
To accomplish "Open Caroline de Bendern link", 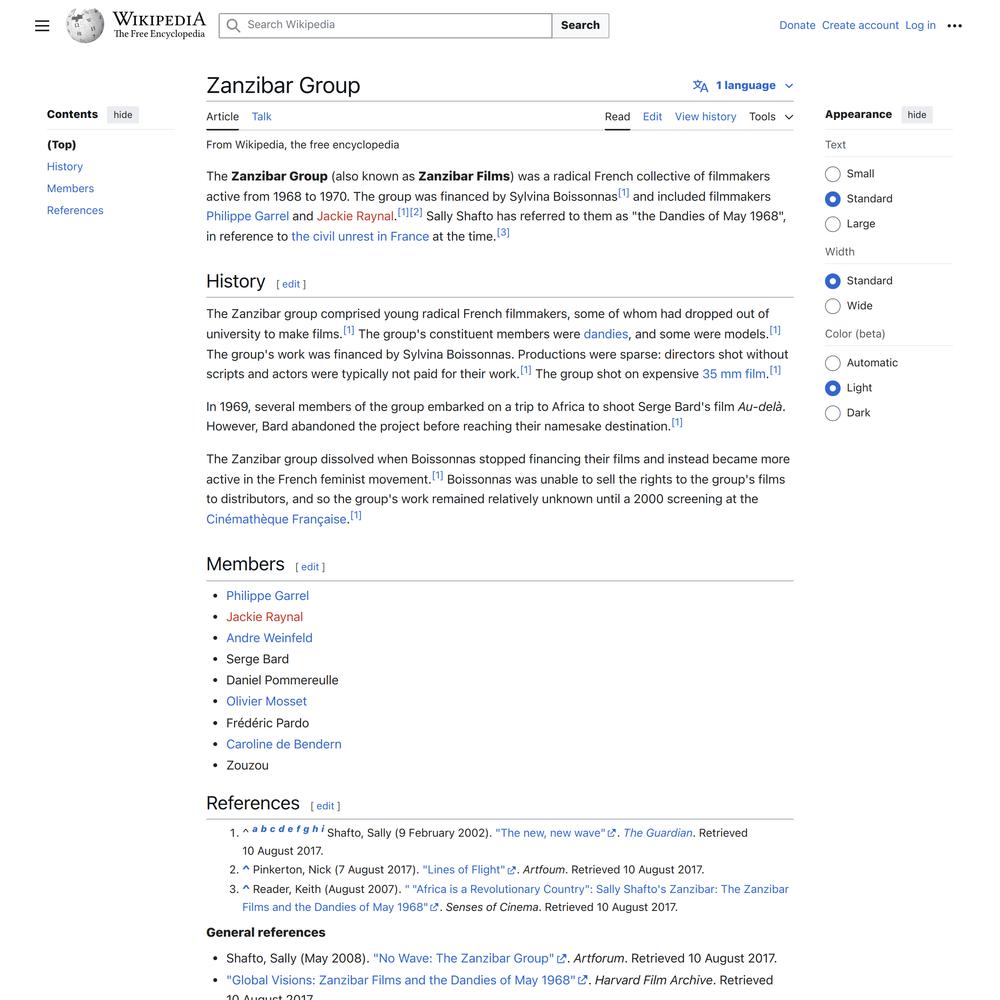I will [x=284, y=744].
